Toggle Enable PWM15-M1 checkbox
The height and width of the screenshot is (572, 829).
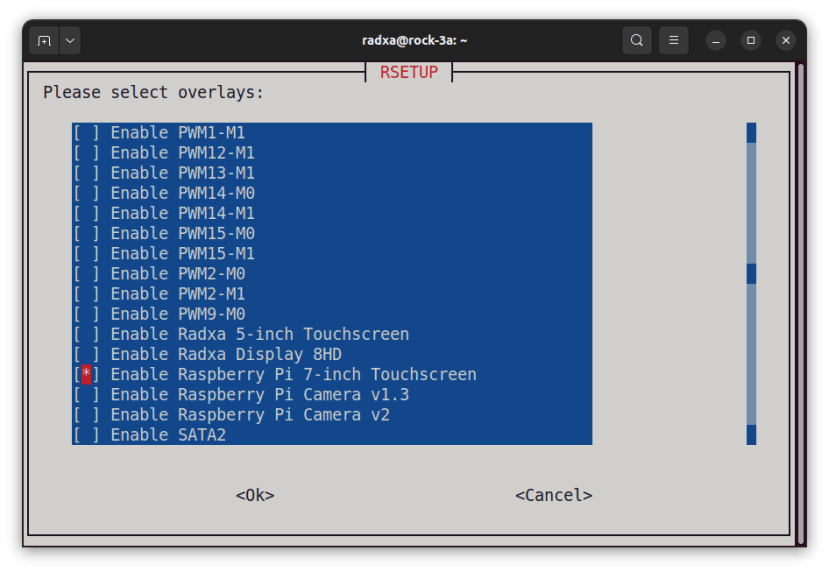click(x=86, y=253)
